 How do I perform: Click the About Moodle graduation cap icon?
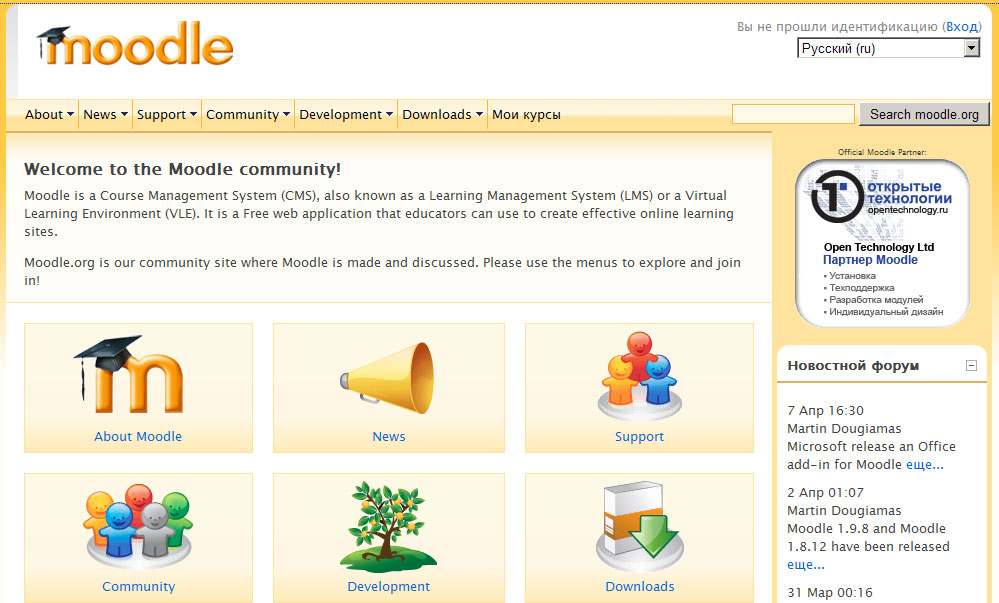tap(128, 374)
